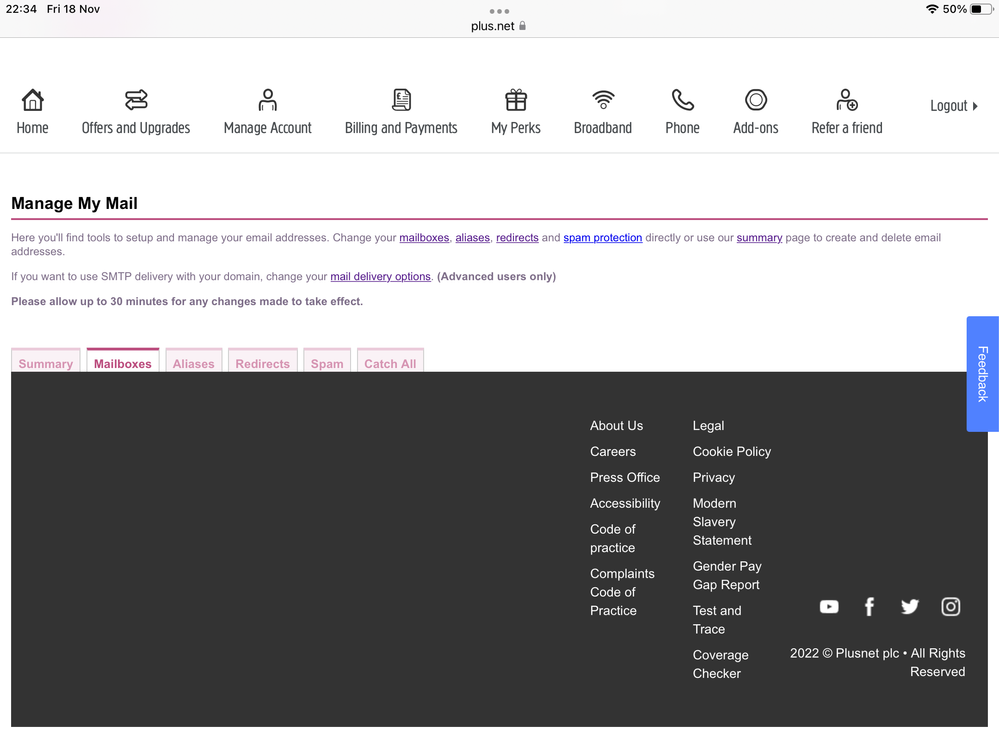Image resolution: width=999 pixels, height=749 pixels.
Task: Click the Refer a friend icon
Action: (847, 100)
